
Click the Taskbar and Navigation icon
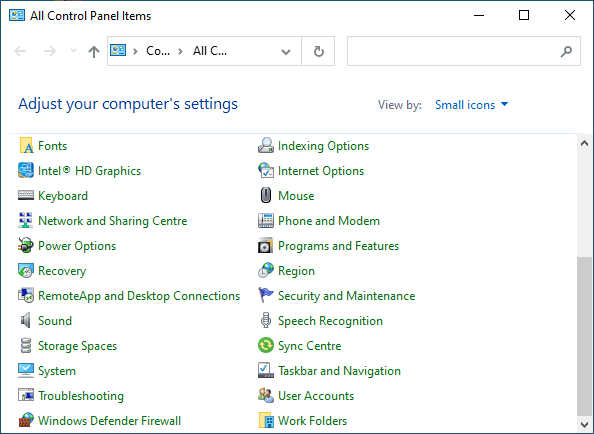(266, 371)
